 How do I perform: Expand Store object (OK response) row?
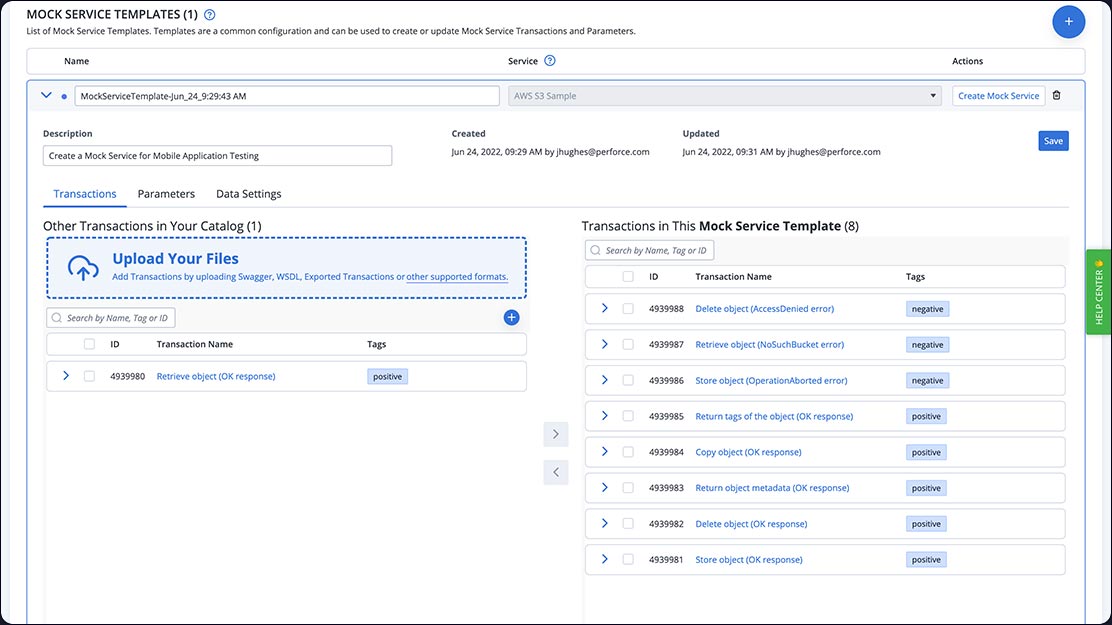coord(604,559)
